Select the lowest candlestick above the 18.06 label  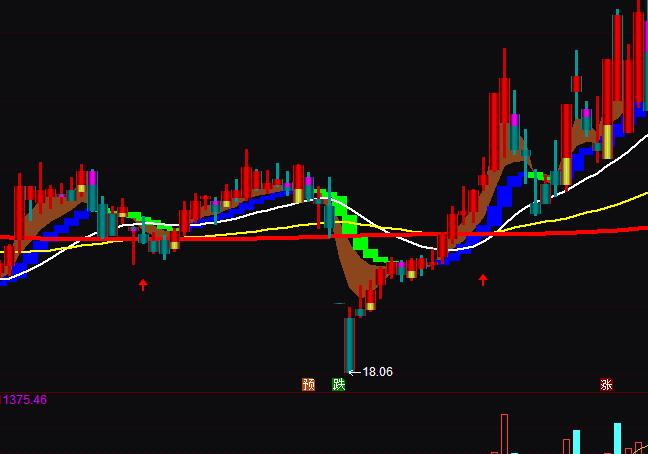pyautogui.click(x=349, y=342)
